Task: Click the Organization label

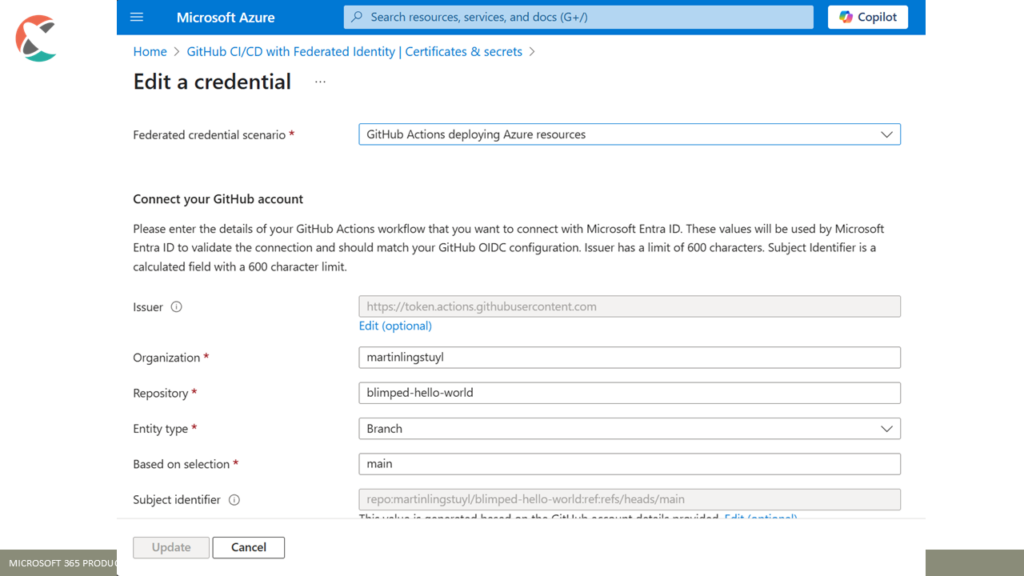Action: 167,358
